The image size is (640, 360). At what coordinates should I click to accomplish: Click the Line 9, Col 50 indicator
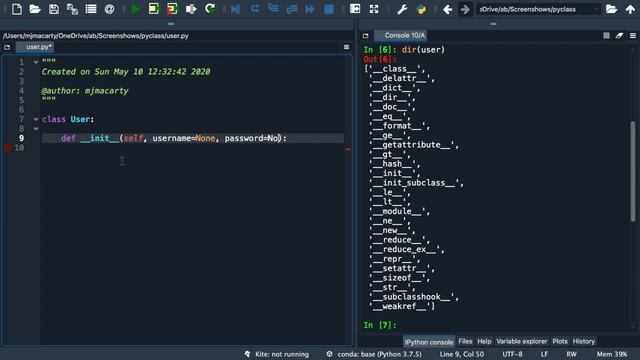pos(462,354)
